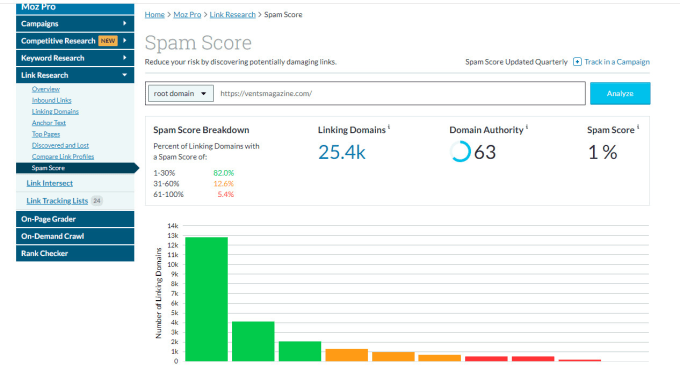Viewport: 680px width, 365px height.
Task: Open the On-Page Grader
Action: [75, 219]
